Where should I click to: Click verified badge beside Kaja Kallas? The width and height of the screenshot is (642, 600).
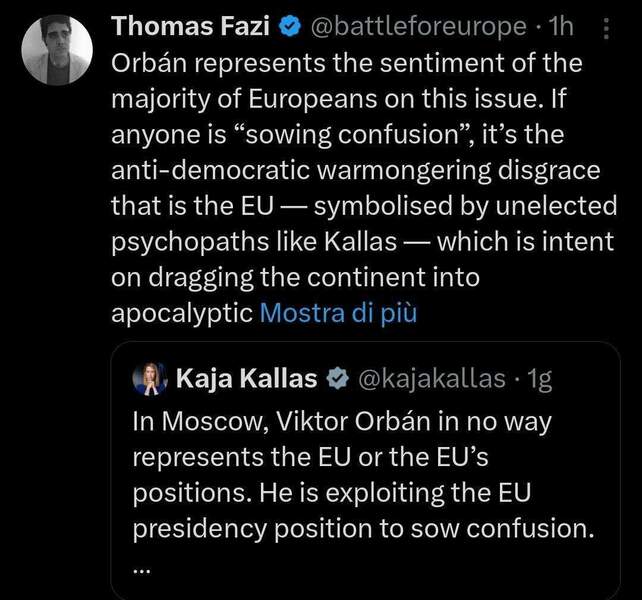point(338,379)
